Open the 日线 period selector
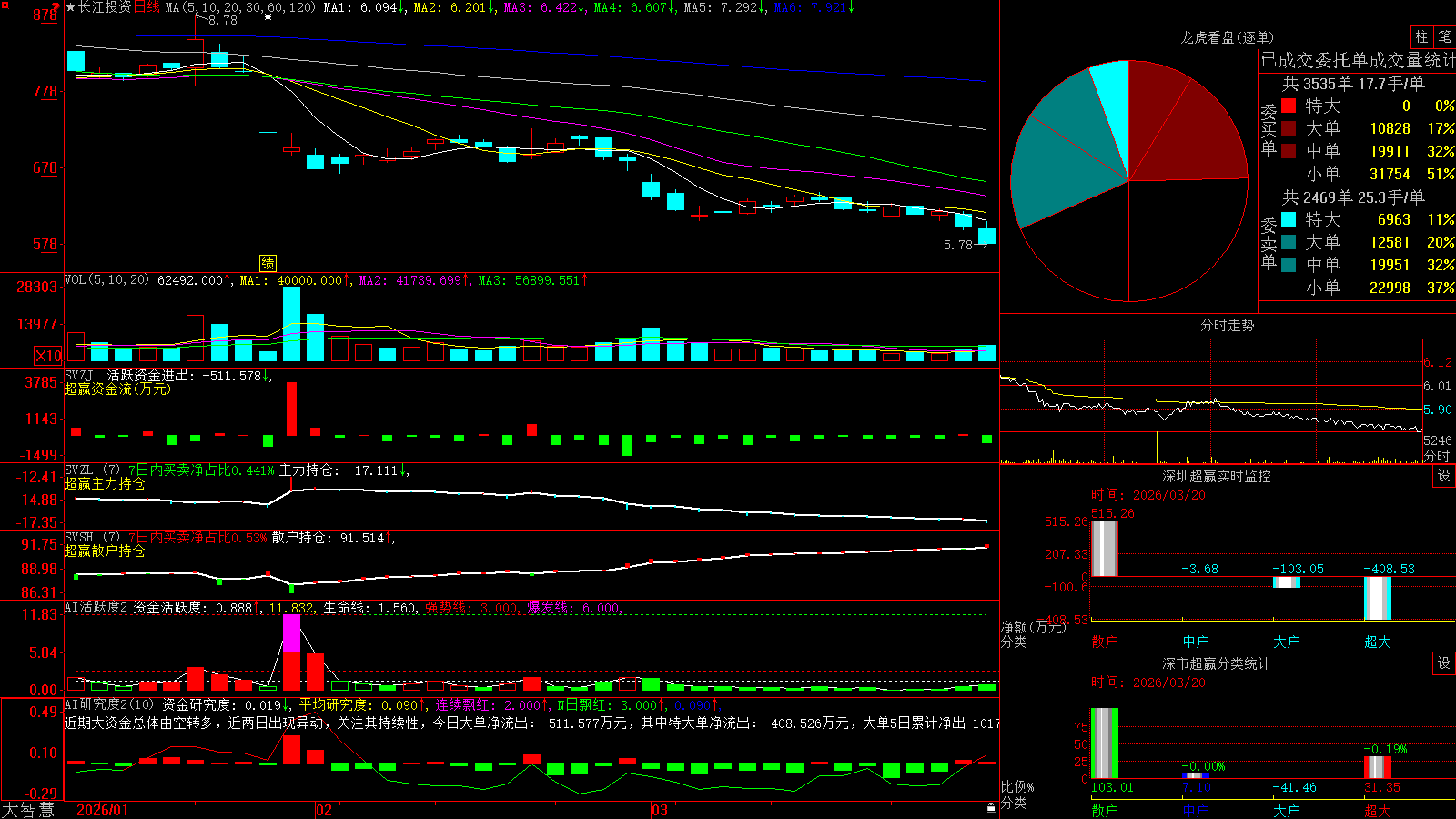 pos(147,7)
